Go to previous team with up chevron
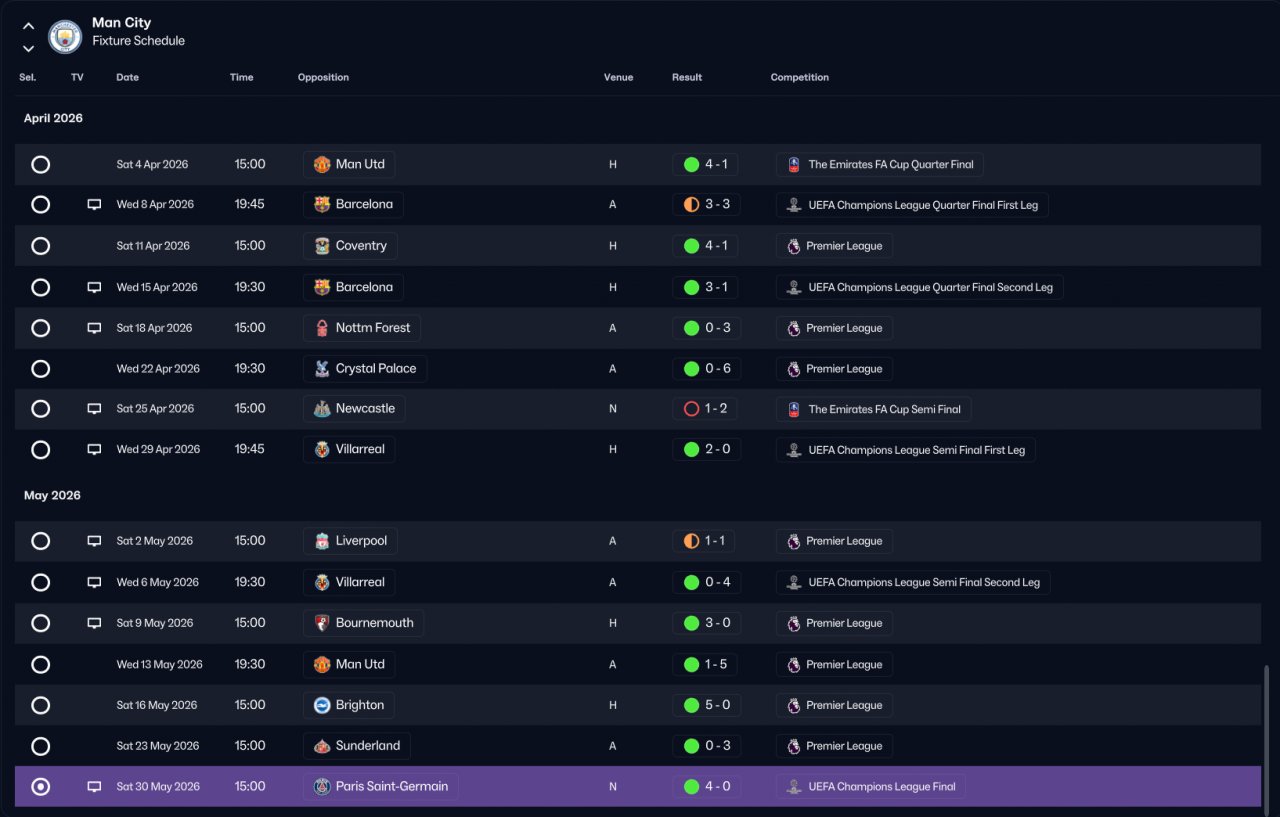 click(x=28, y=26)
